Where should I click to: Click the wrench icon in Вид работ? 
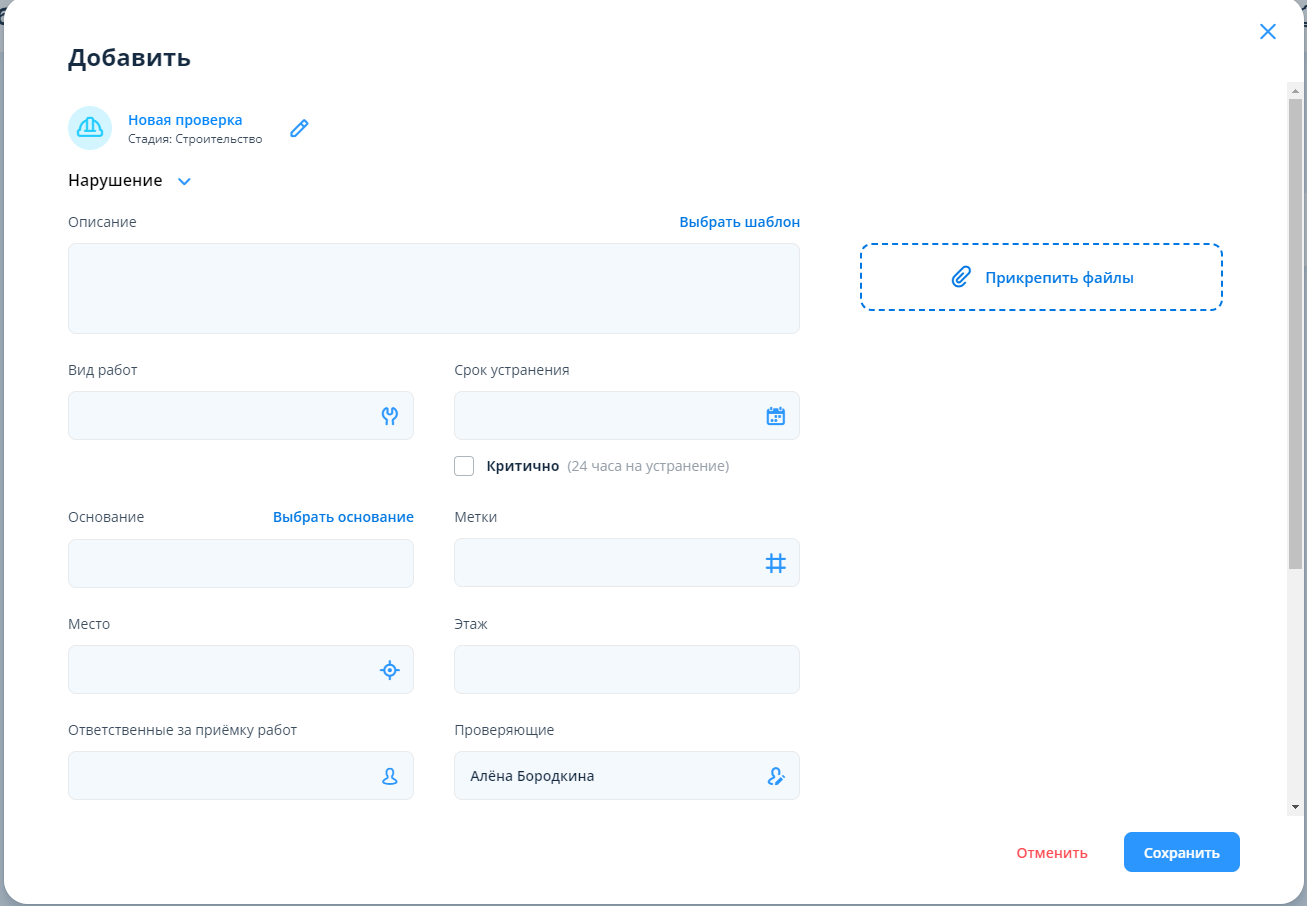click(390, 416)
